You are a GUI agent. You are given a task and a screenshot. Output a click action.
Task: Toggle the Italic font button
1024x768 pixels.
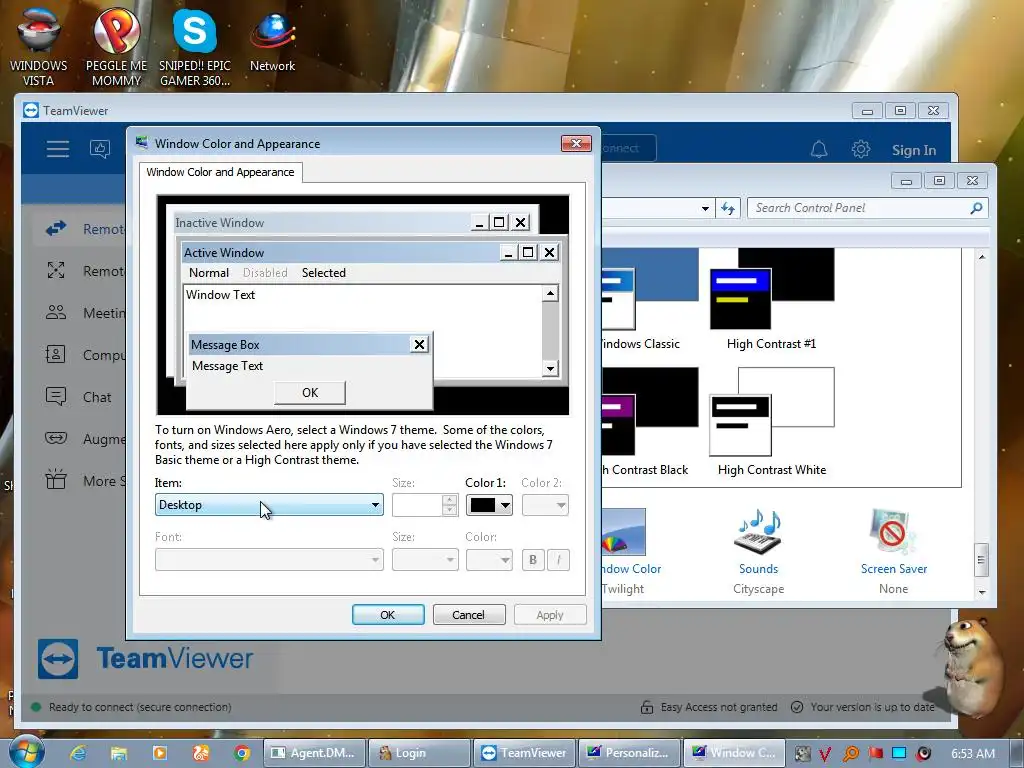[x=558, y=560]
